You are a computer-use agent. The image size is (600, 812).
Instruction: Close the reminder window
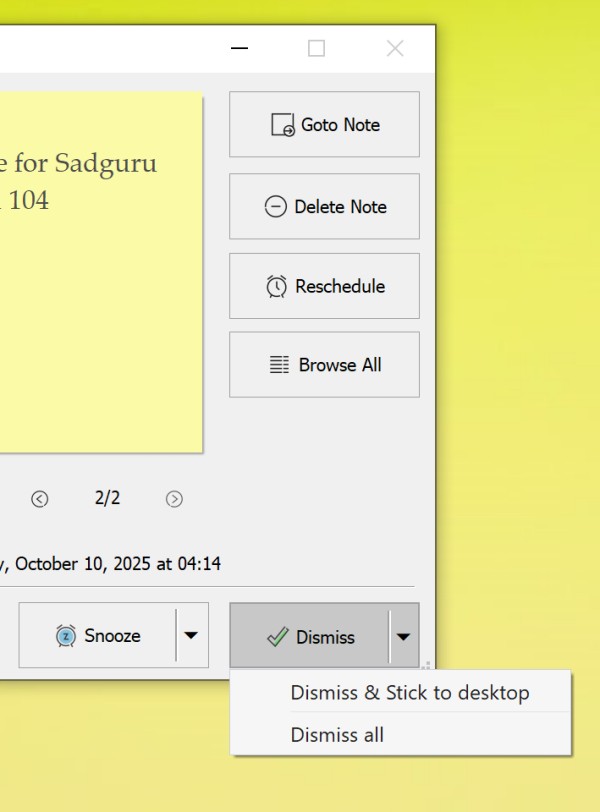pos(395,48)
